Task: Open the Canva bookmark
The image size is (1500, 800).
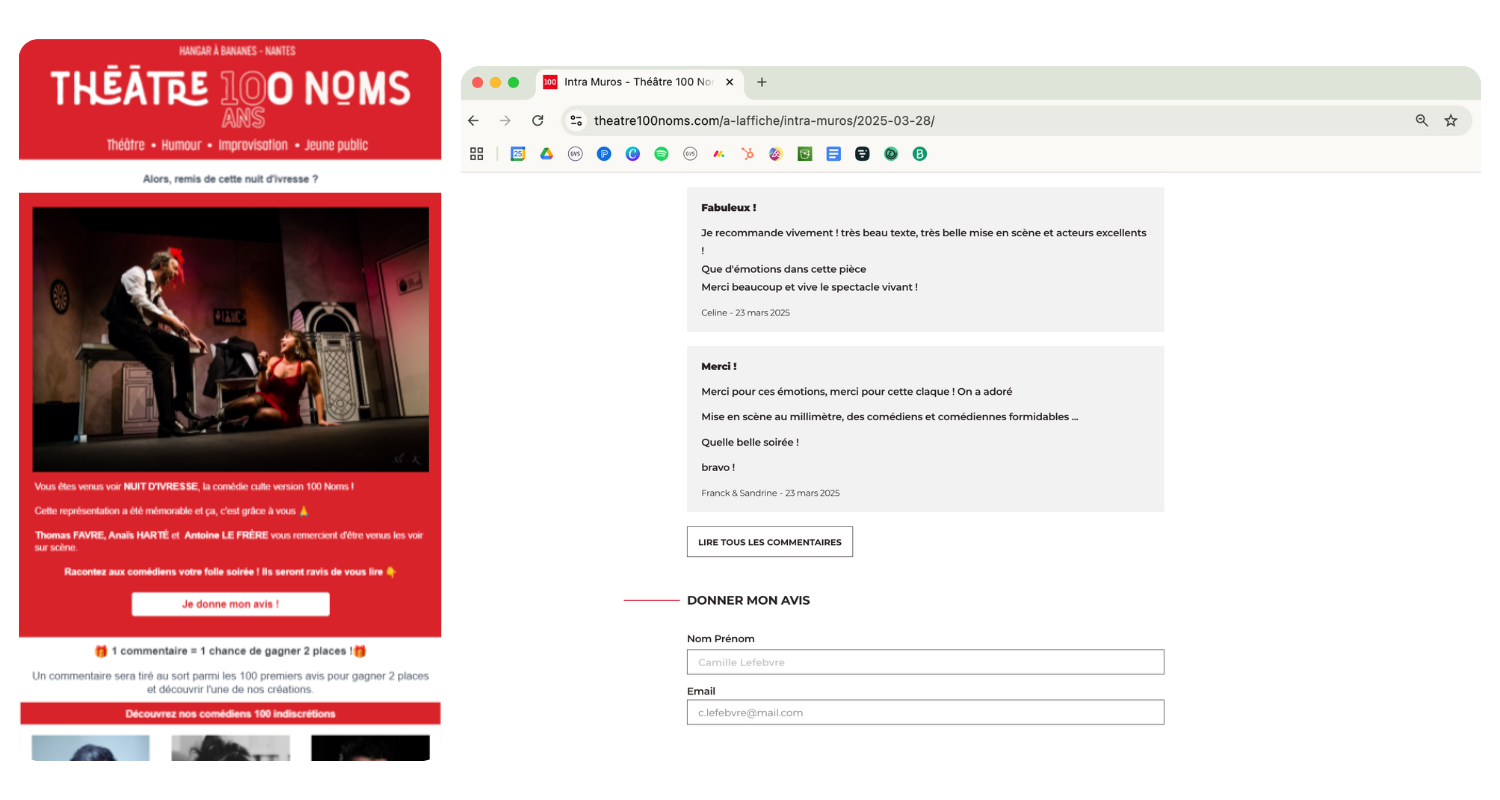Action: pos(633,154)
